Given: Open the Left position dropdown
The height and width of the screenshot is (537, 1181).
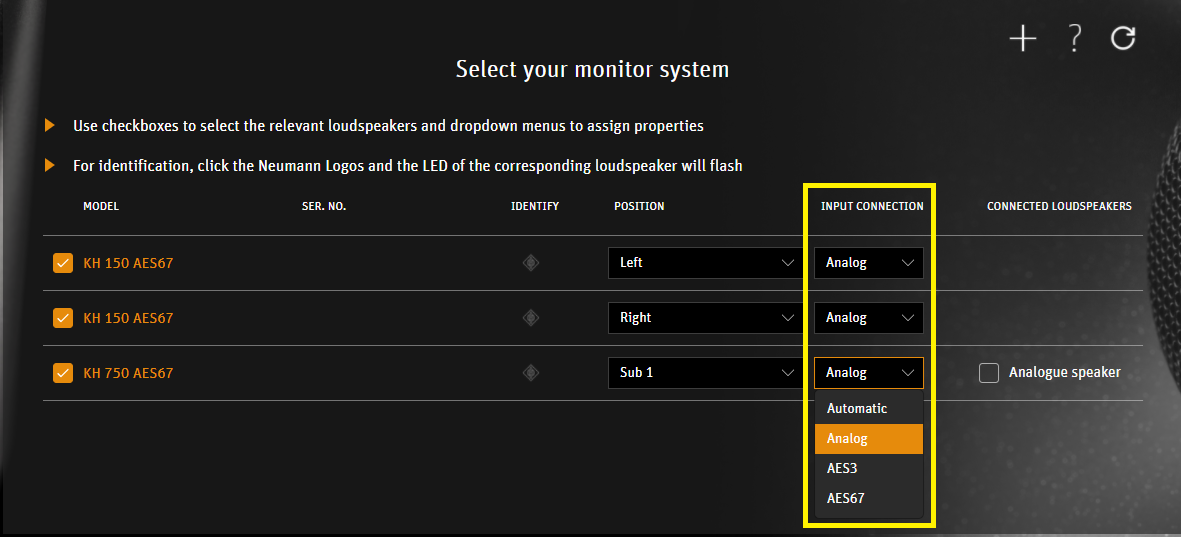Looking at the screenshot, I should click(704, 263).
